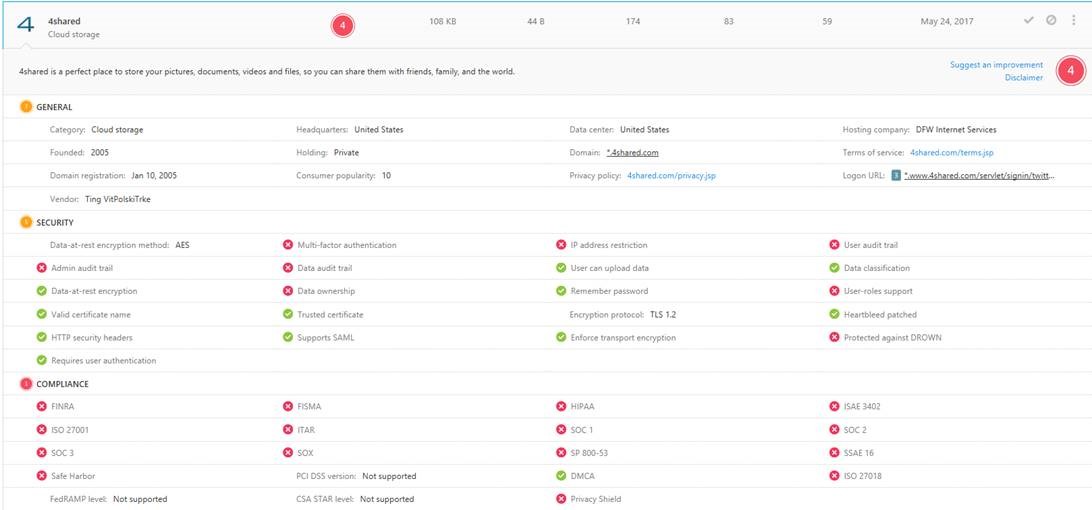1092x510 pixels.
Task: Click the SOC 2 compliance label
Action: click(855, 431)
